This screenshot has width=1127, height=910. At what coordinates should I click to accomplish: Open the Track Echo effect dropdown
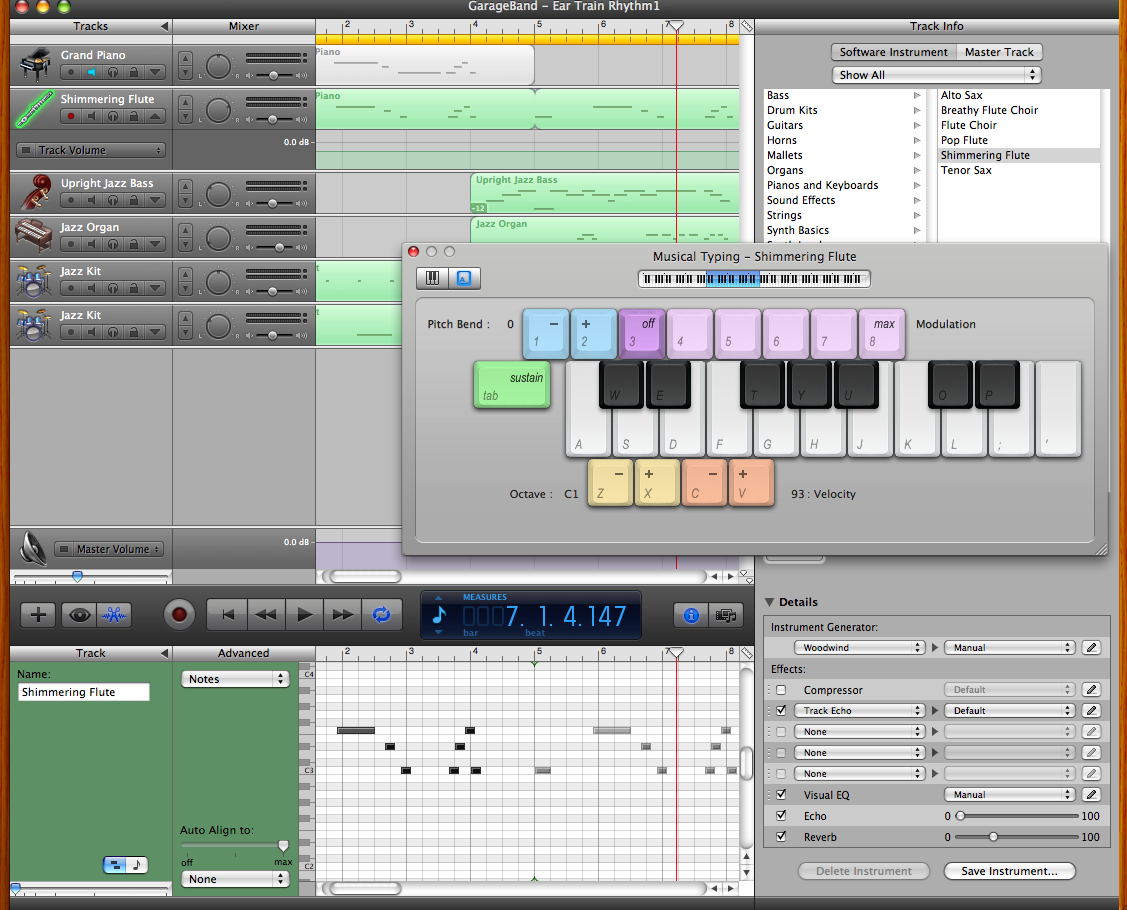point(859,710)
